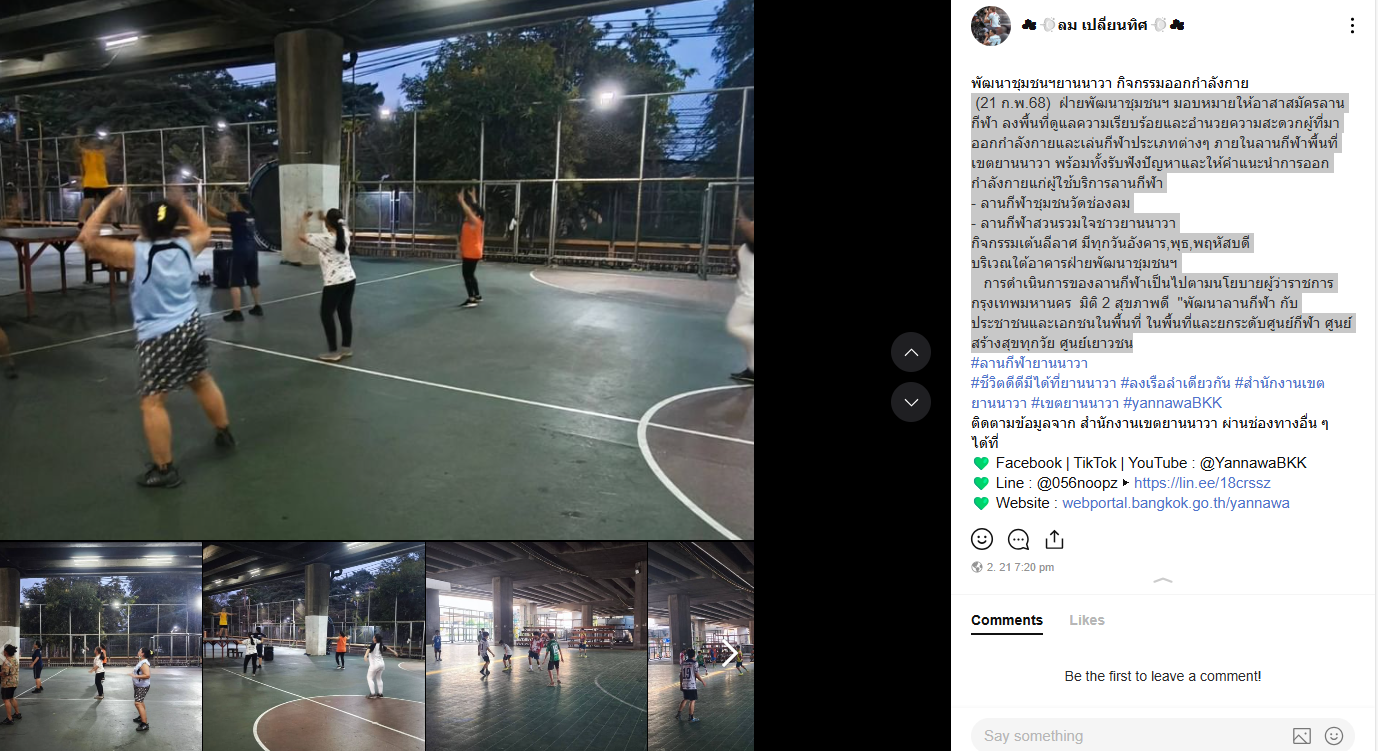Click the share post icon
This screenshot has height=751, width=1378.
coord(1054,539)
